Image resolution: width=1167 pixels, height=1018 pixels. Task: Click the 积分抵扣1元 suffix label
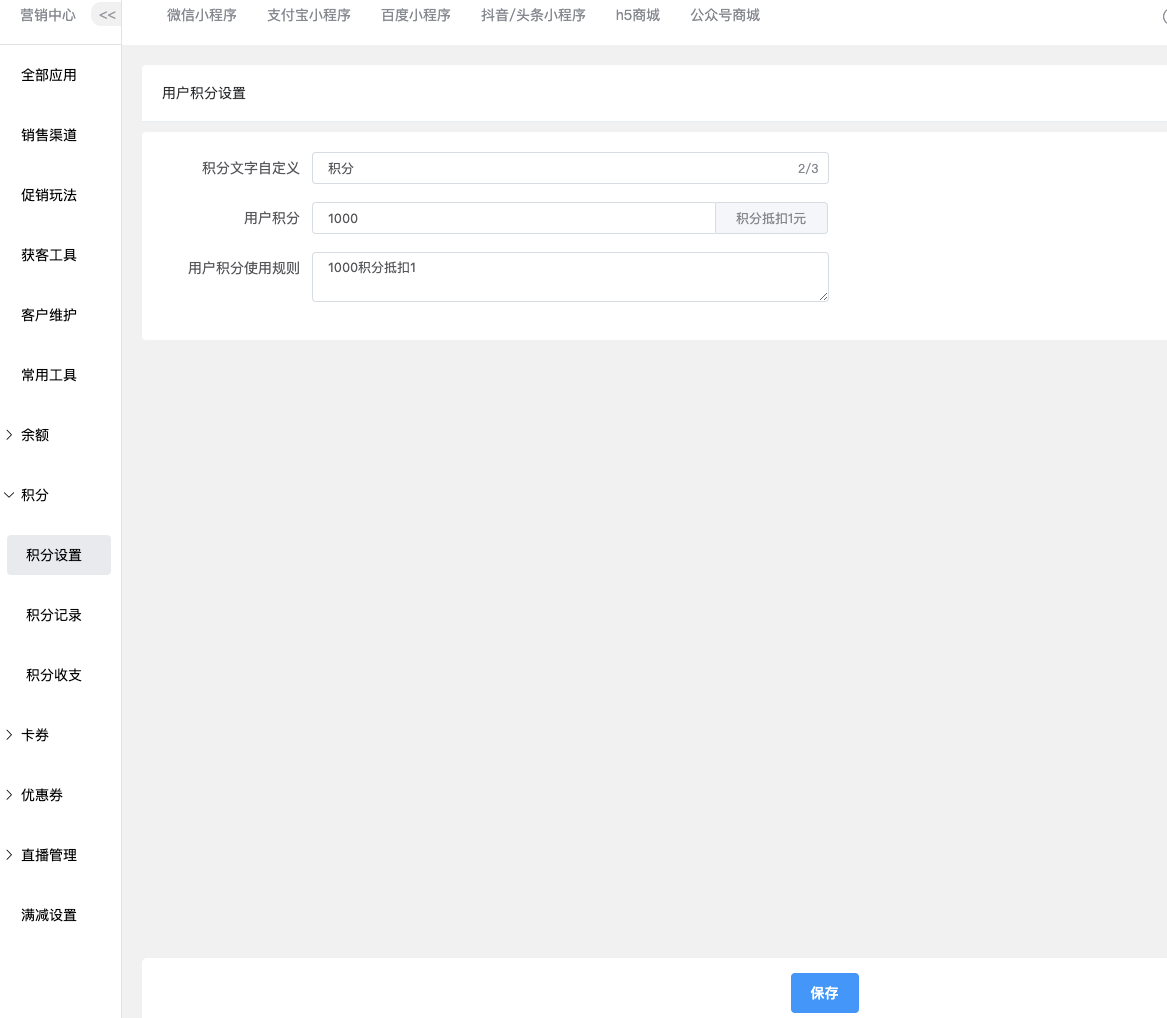(x=772, y=218)
